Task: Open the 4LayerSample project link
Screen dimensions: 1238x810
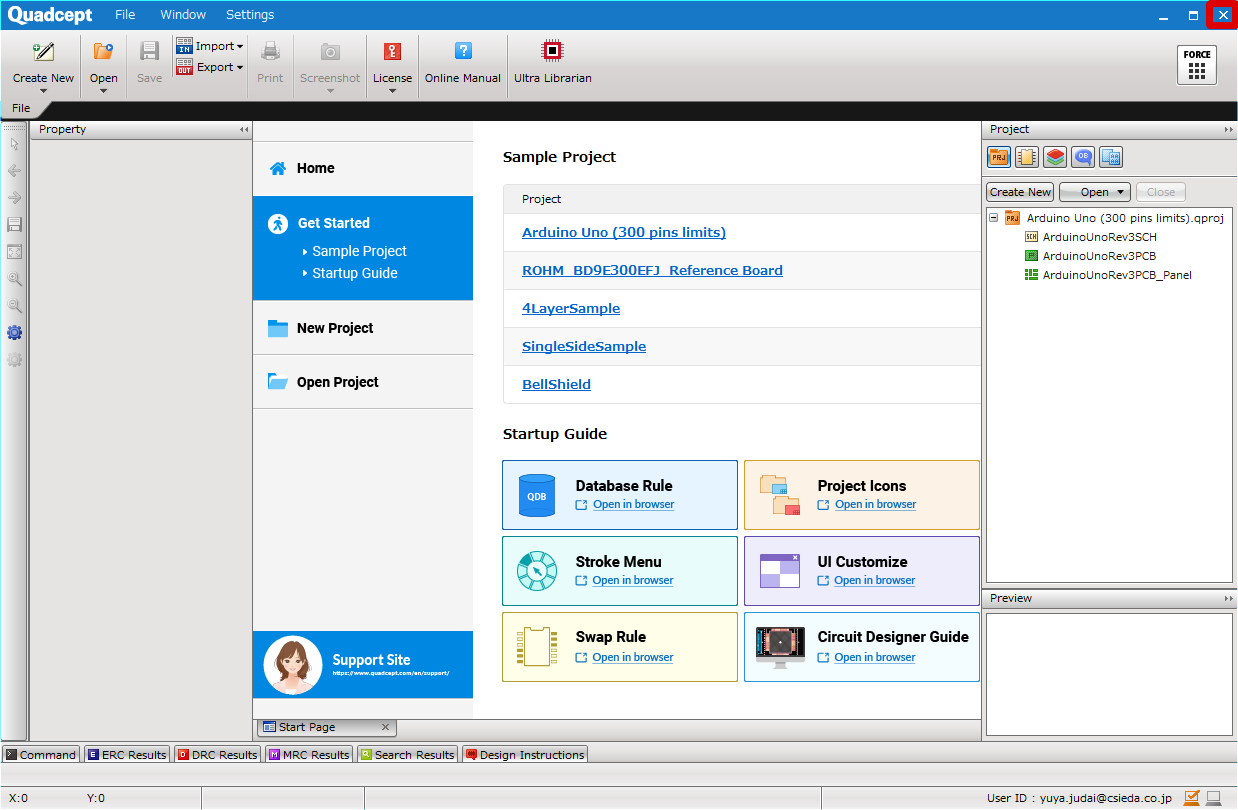Action: tap(571, 308)
